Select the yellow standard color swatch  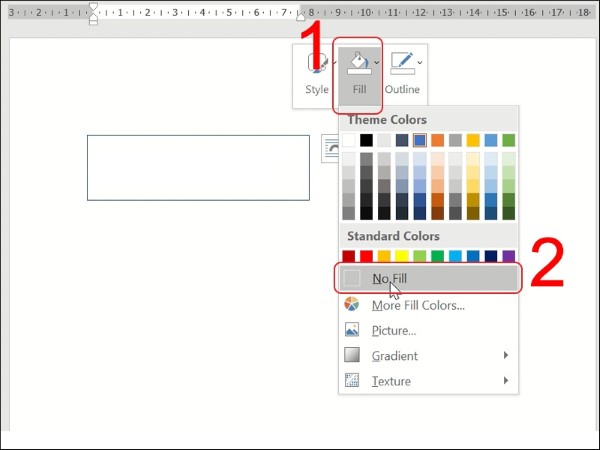point(402,256)
